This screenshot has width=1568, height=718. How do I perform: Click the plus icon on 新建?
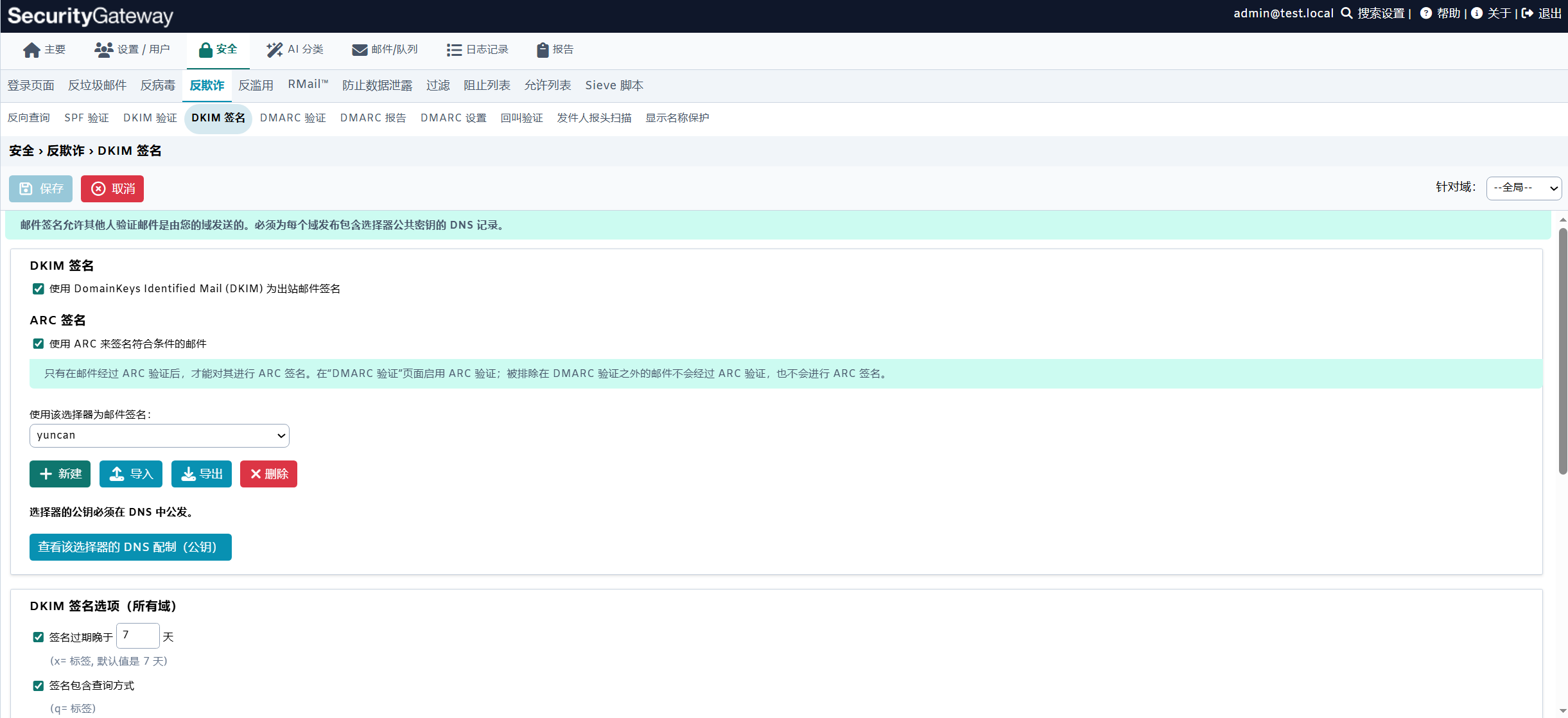pyautogui.click(x=46, y=474)
